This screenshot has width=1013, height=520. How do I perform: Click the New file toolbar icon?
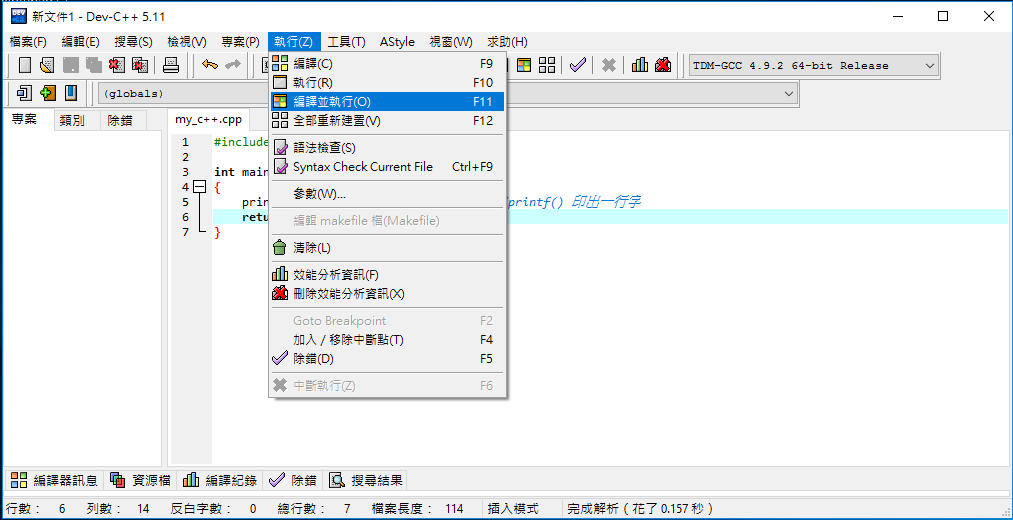click(x=25, y=65)
